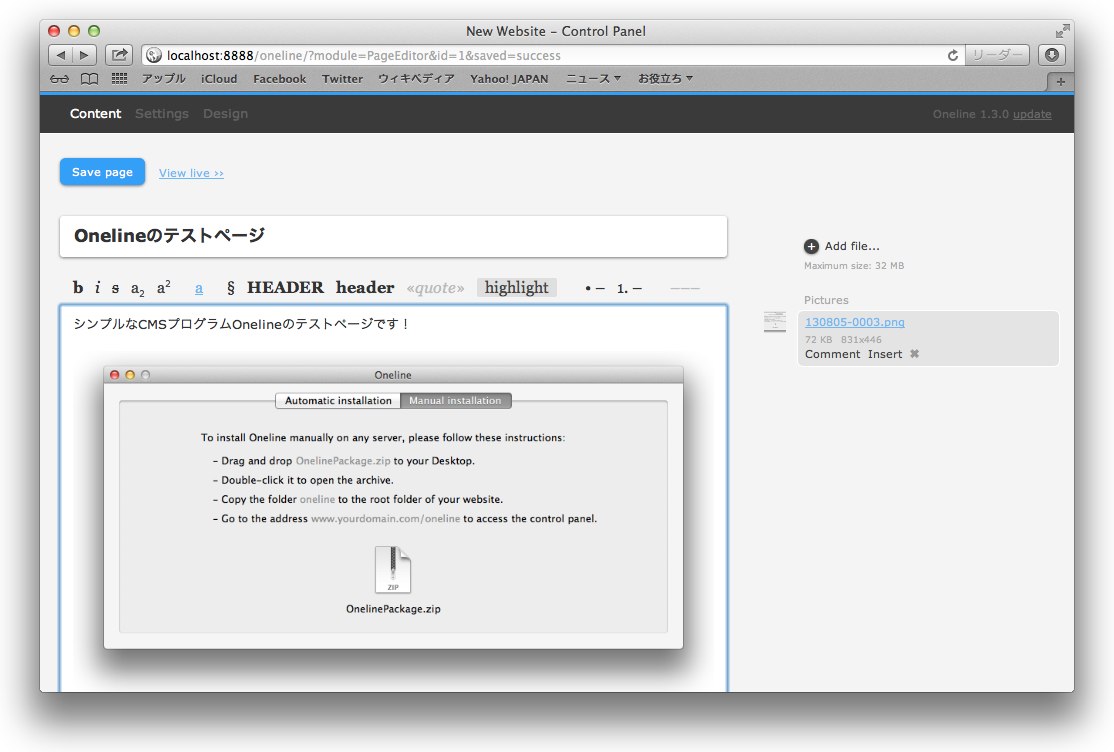This screenshot has width=1114, height=752.
Task: Click the browser Back arrow button
Action: [x=60, y=55]
